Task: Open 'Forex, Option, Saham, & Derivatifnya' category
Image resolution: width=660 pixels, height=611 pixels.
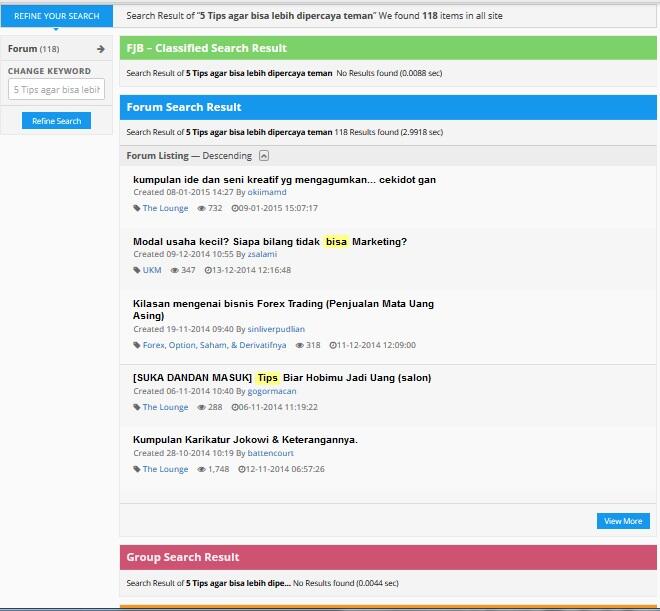Action: 214,345
